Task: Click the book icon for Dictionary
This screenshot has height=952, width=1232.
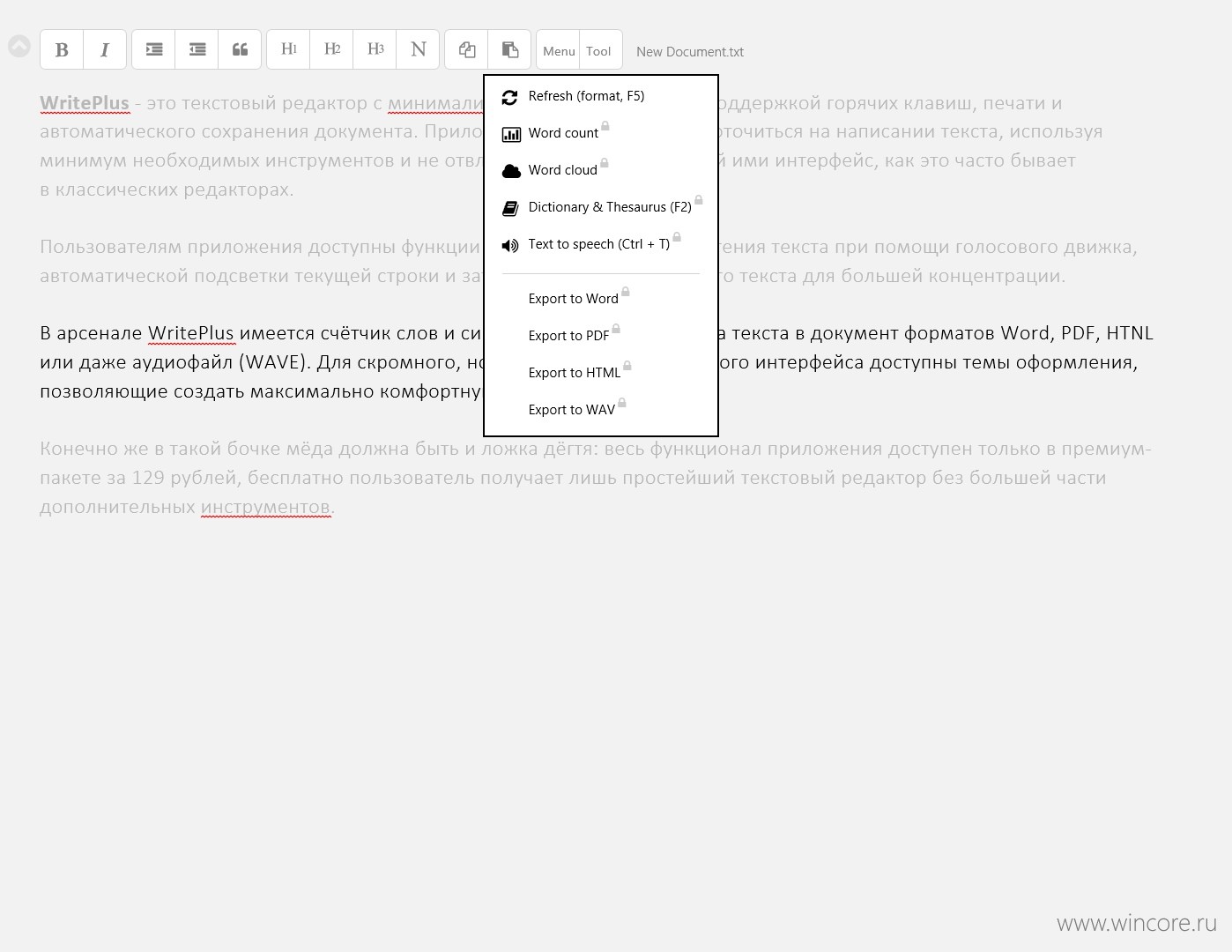Action: tap(510, 208)
